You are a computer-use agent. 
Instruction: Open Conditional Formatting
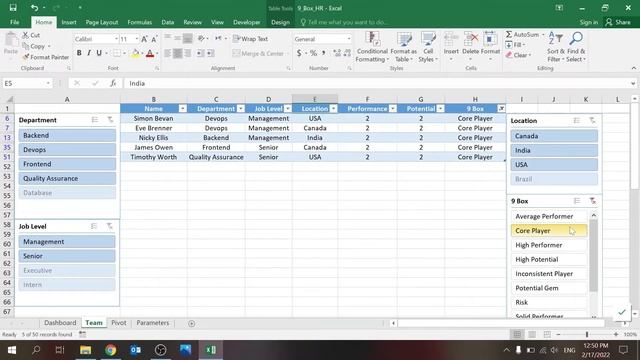click(372, 47)
